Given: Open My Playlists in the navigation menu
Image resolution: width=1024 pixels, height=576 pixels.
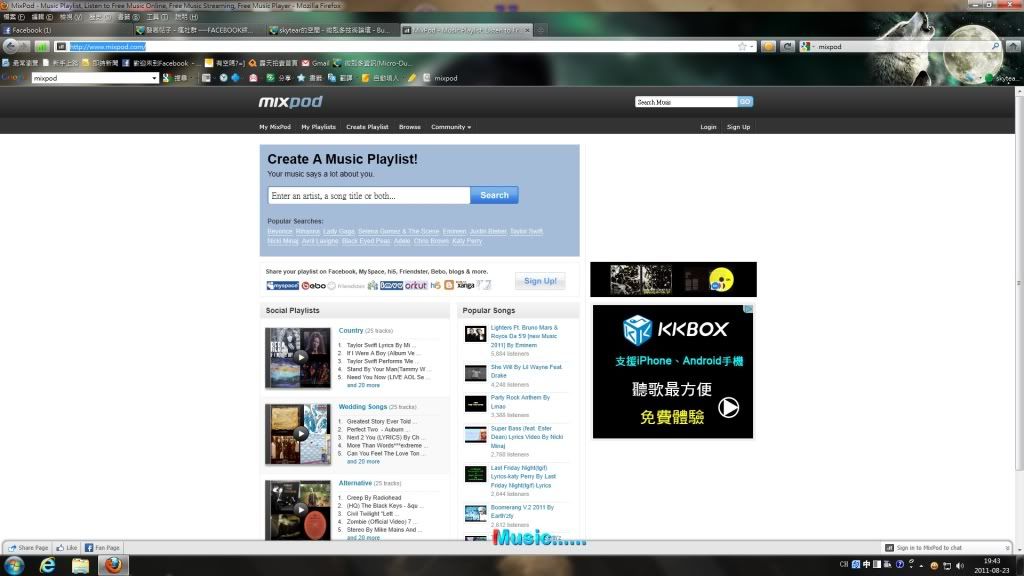Looking at the screenshot, I should 318,127.
